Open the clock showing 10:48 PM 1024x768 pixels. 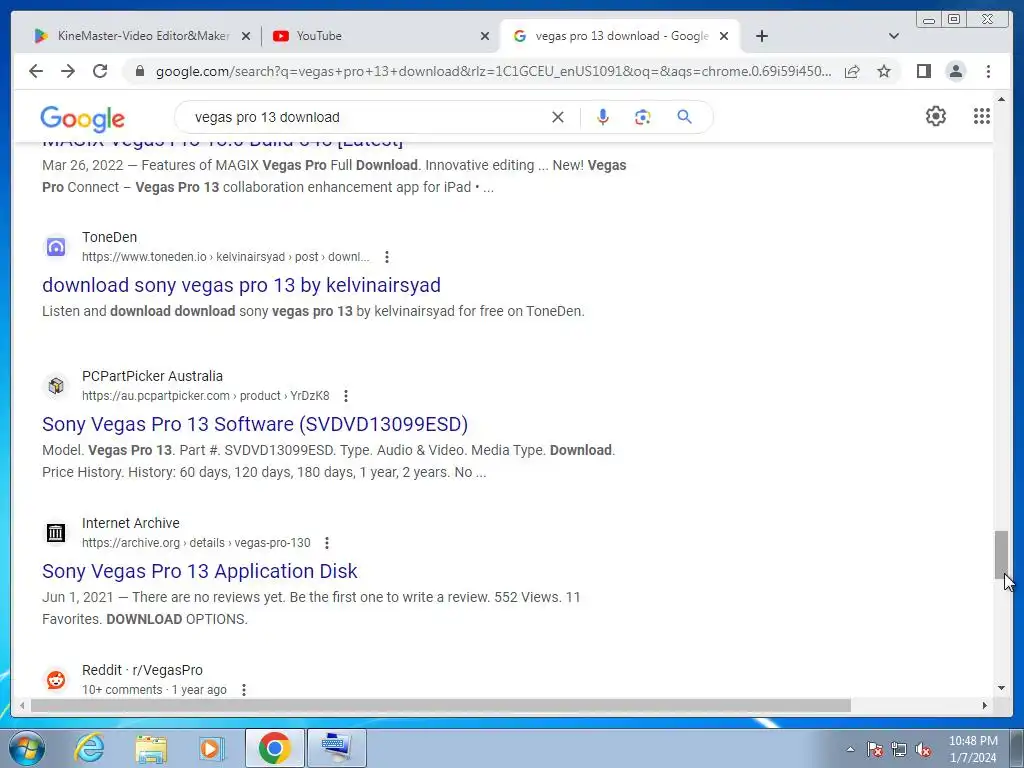[972, 749]
